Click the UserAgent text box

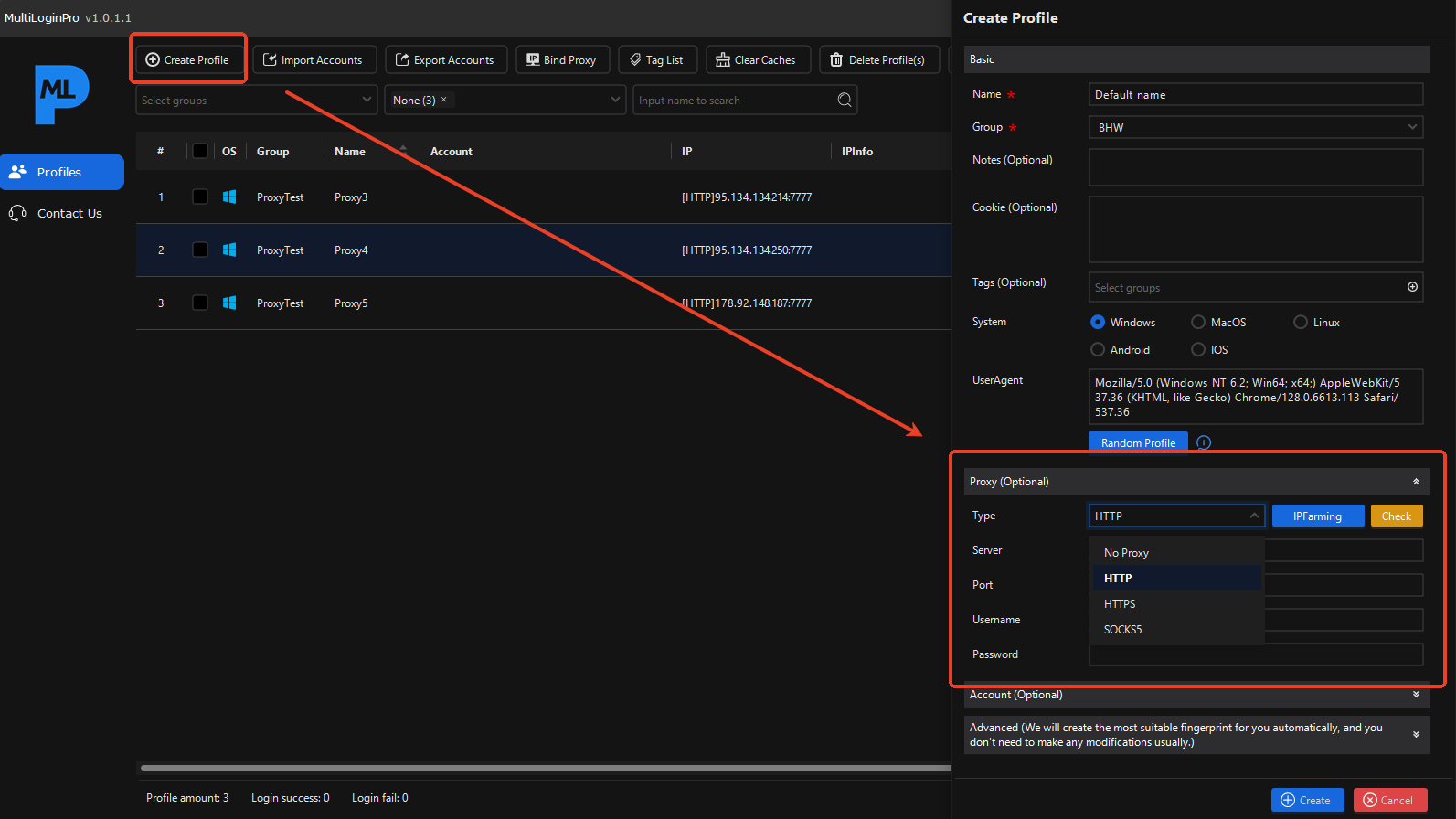(1256, 397)
